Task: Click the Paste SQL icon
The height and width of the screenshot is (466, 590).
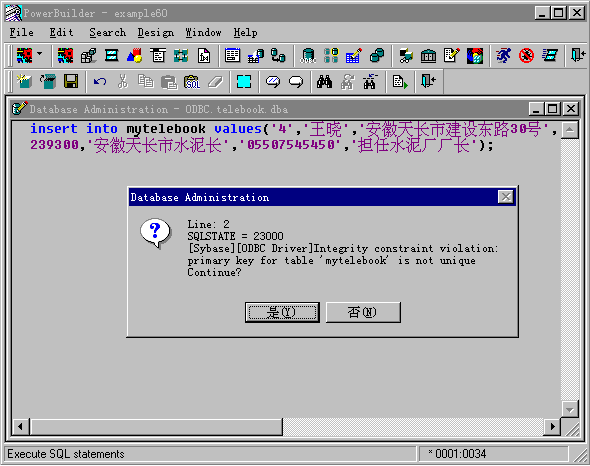Action: click(192, 81)
